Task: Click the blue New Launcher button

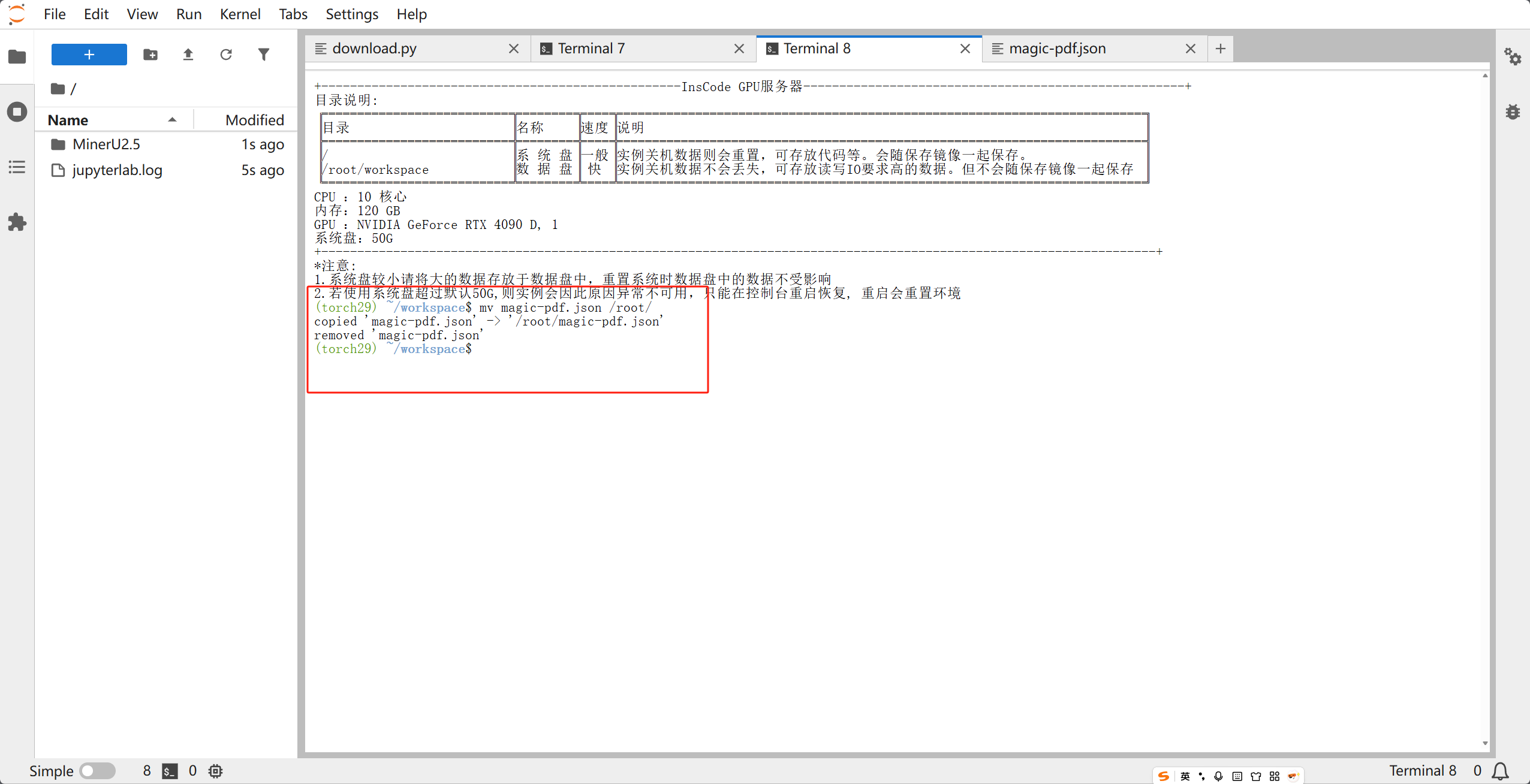Action: click(x=89, y=55)
